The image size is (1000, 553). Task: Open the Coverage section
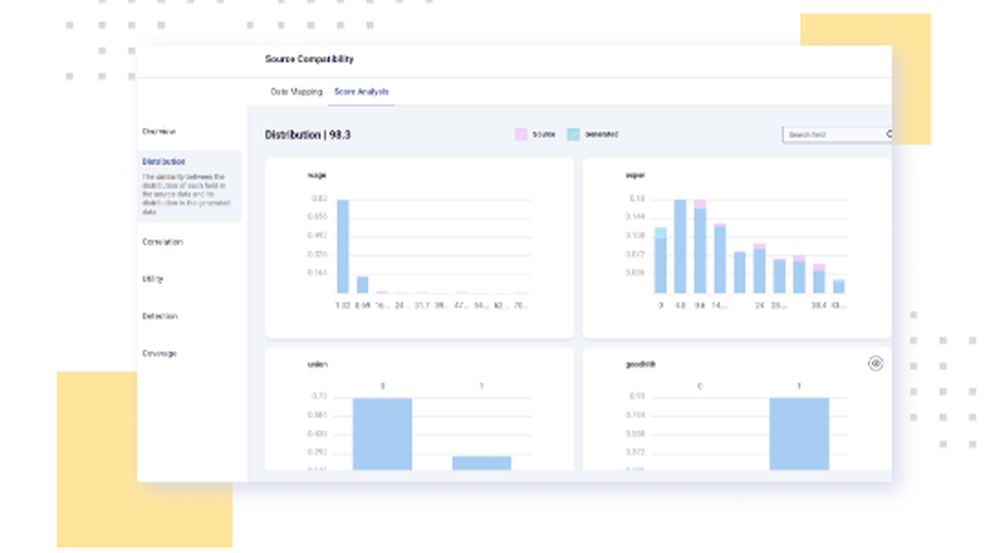click(x=159, y=353)
